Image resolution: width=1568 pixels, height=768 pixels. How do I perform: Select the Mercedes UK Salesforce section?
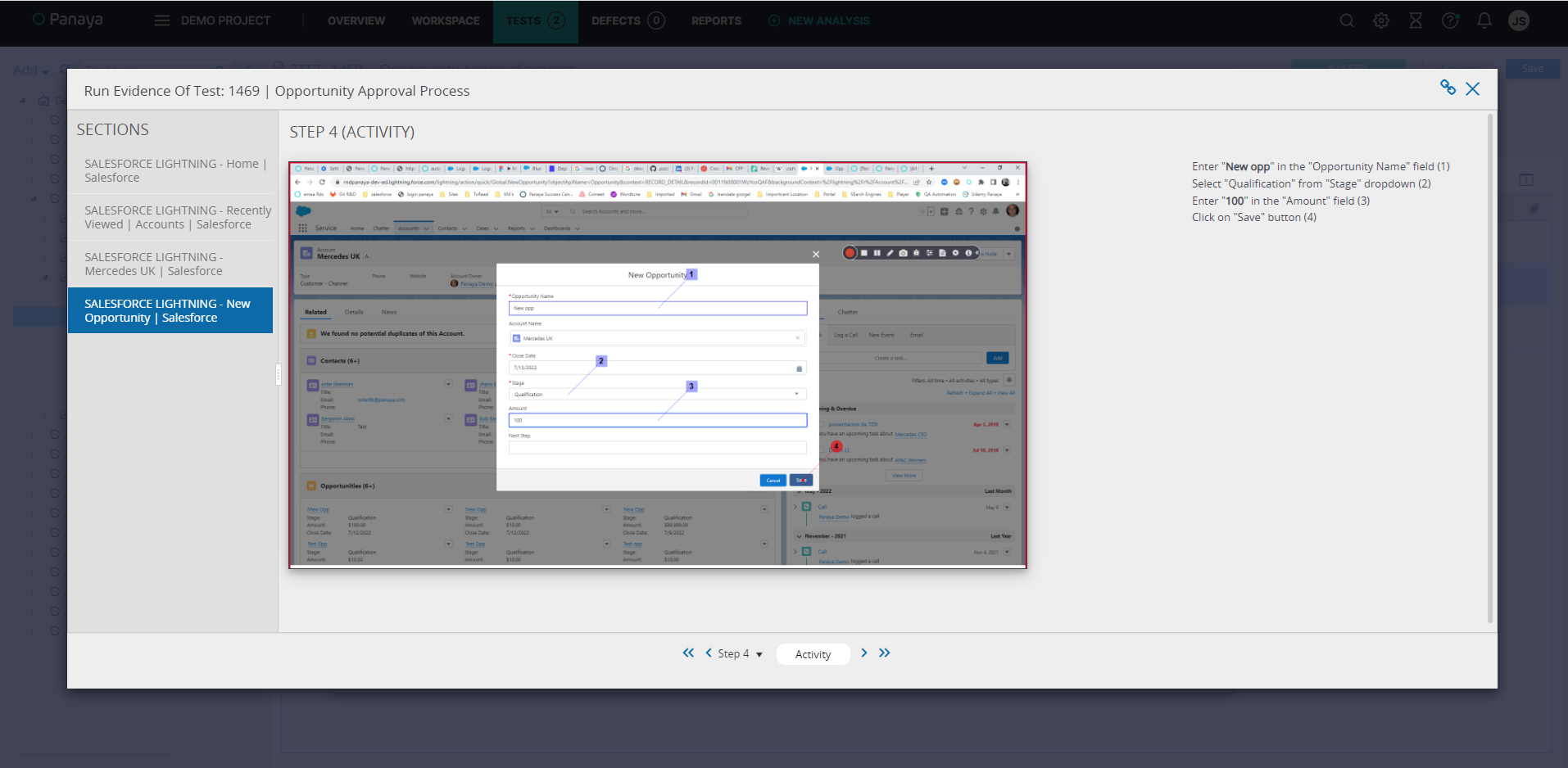coord(170,264)
